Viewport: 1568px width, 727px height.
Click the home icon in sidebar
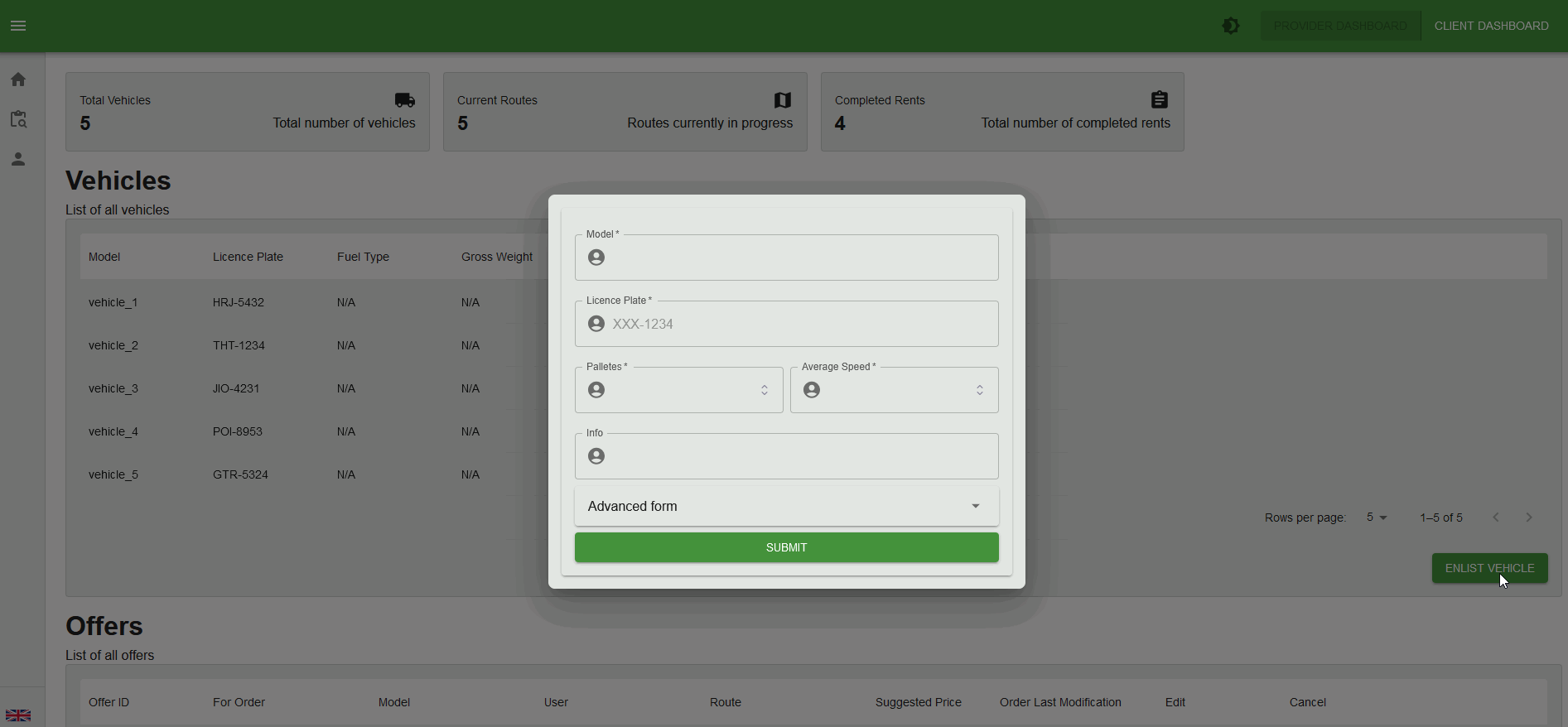point(18,79)
